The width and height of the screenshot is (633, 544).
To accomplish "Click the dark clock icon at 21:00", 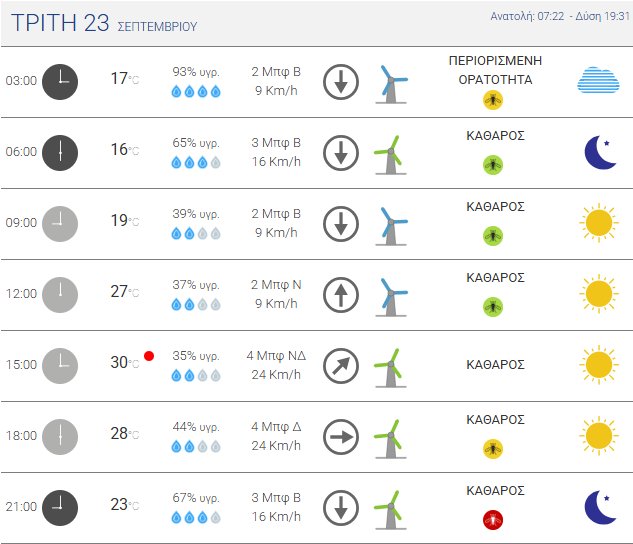I will pyautogui.click(x=60, y=507).
